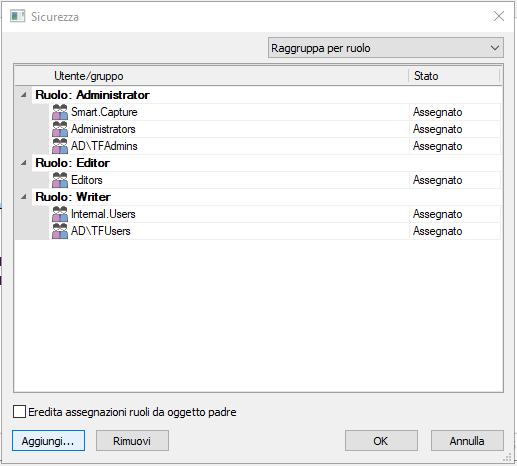Image resolution: width=517 pixels, height=466 pixels.
Task: Enable Eredita assegnazioni ruoli da oggetto padre
Action: [x=19, y=411]
